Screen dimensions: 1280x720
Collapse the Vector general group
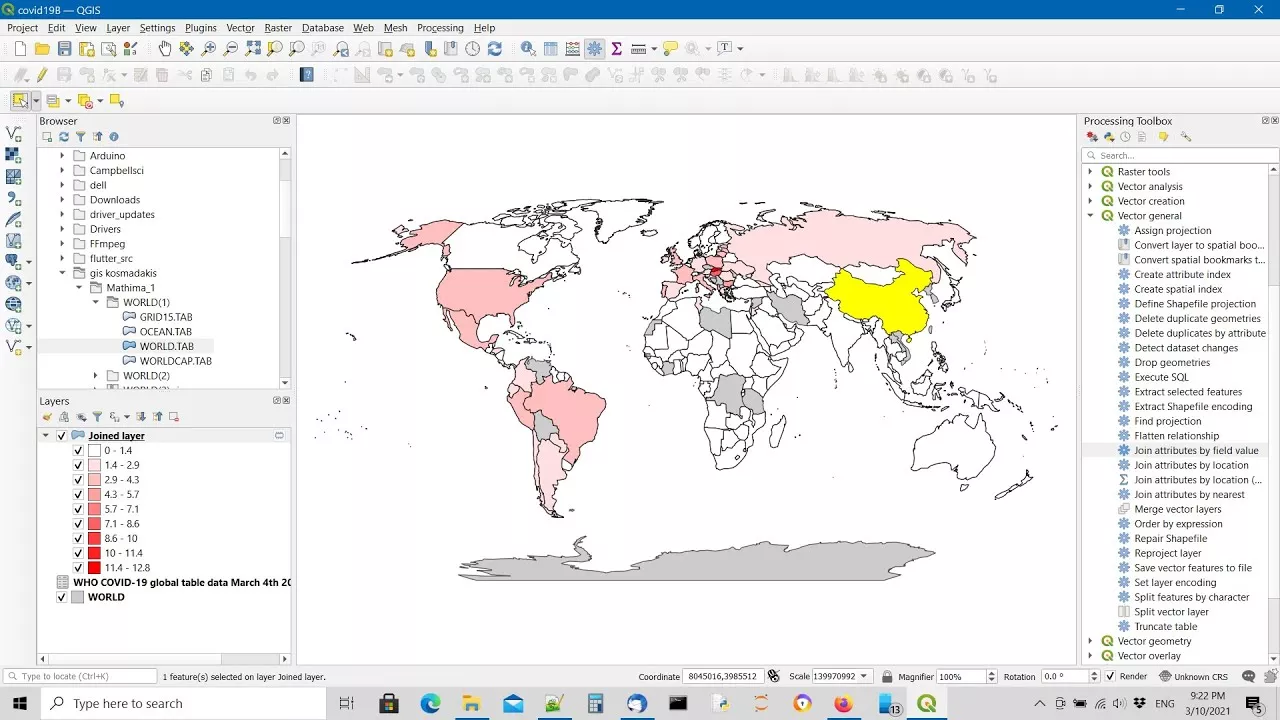click(1090, 216)
